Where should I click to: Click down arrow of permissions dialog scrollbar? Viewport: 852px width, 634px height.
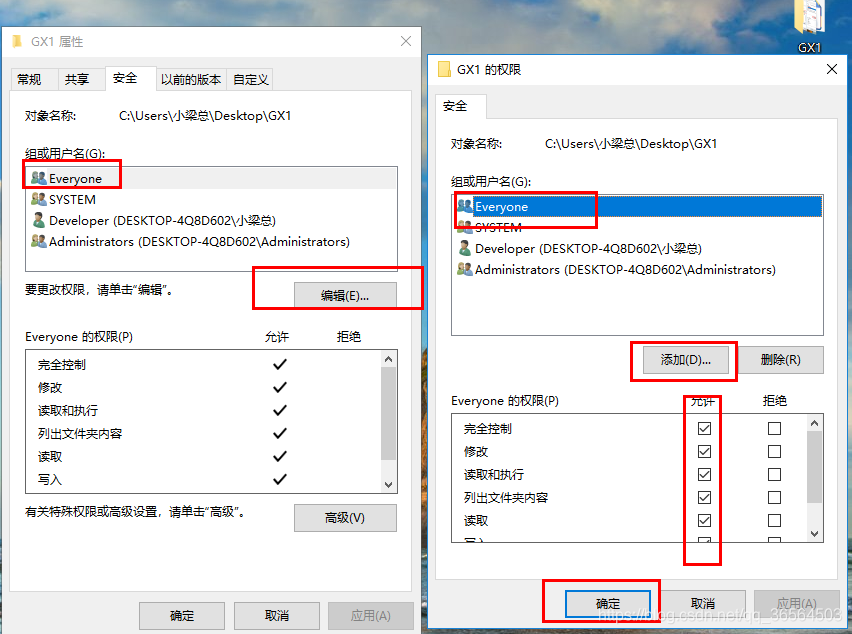pos(814,533)
